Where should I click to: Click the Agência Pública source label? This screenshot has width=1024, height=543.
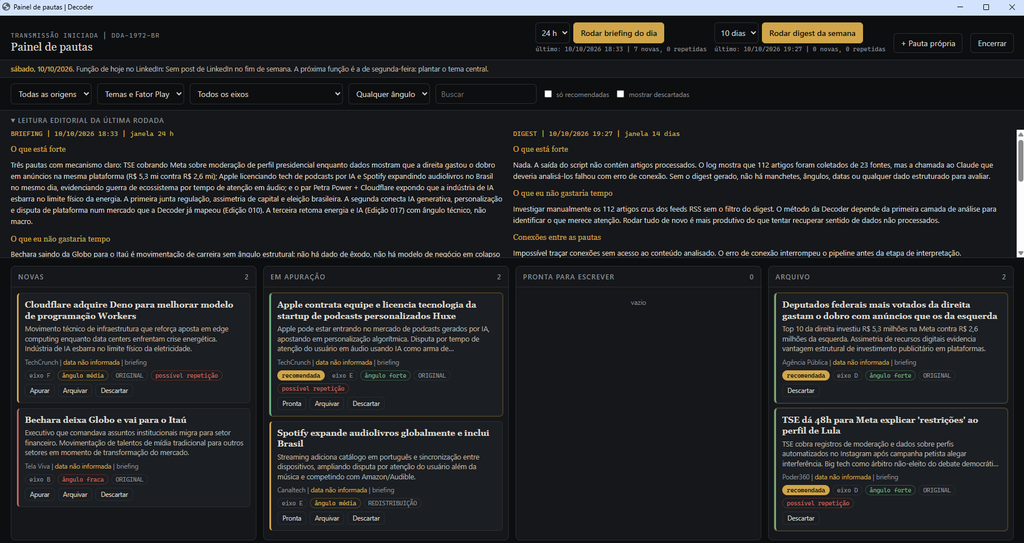click(x=805, y=363)
